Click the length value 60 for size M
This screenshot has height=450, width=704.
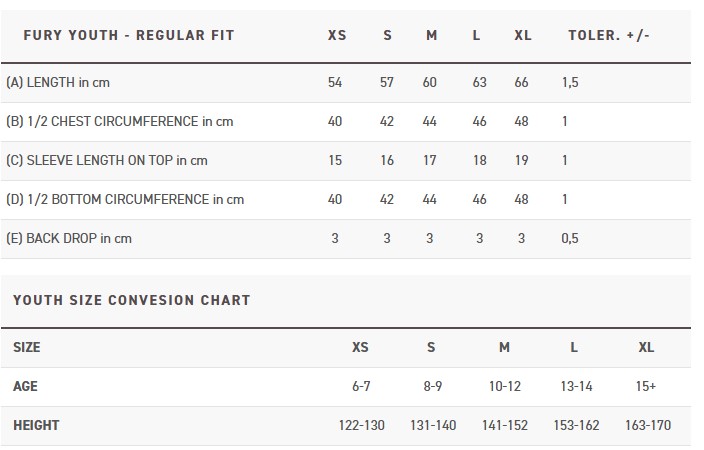pos(430,82)
